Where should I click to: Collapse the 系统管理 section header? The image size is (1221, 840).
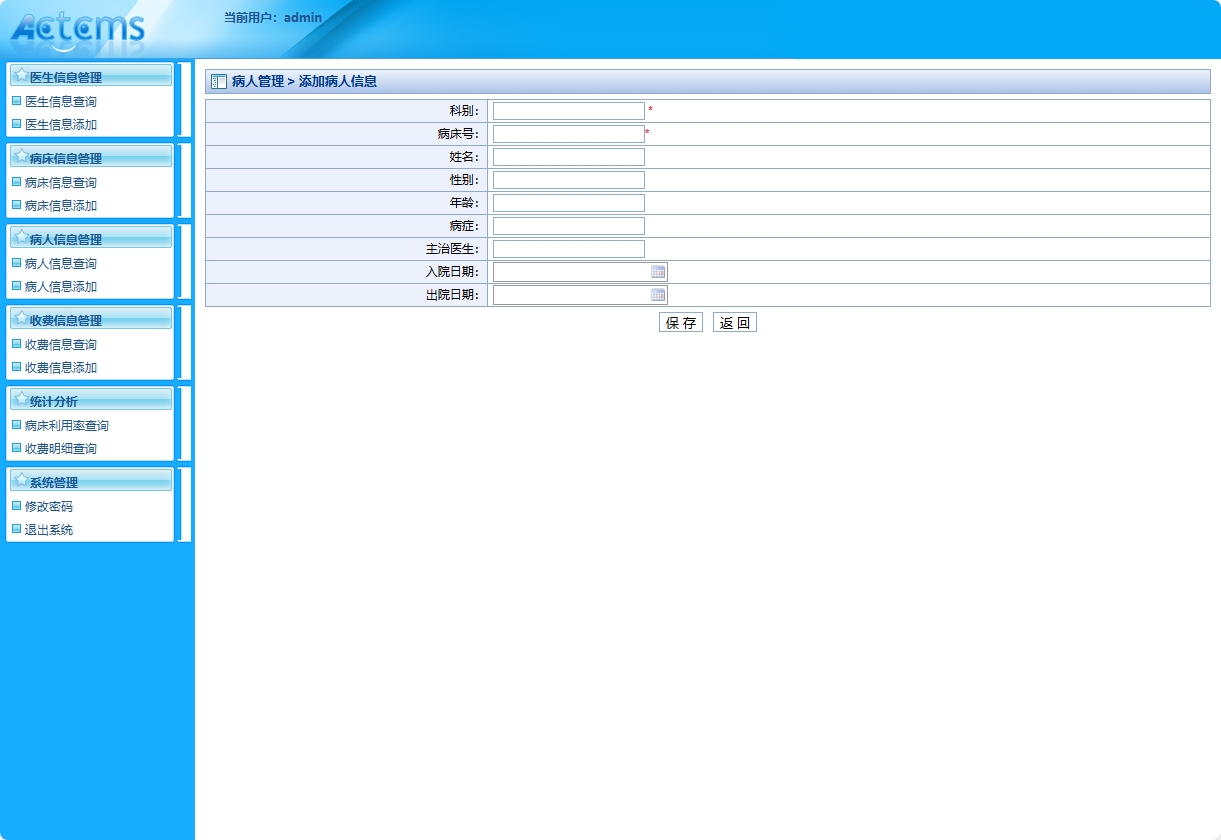[91, 480]
